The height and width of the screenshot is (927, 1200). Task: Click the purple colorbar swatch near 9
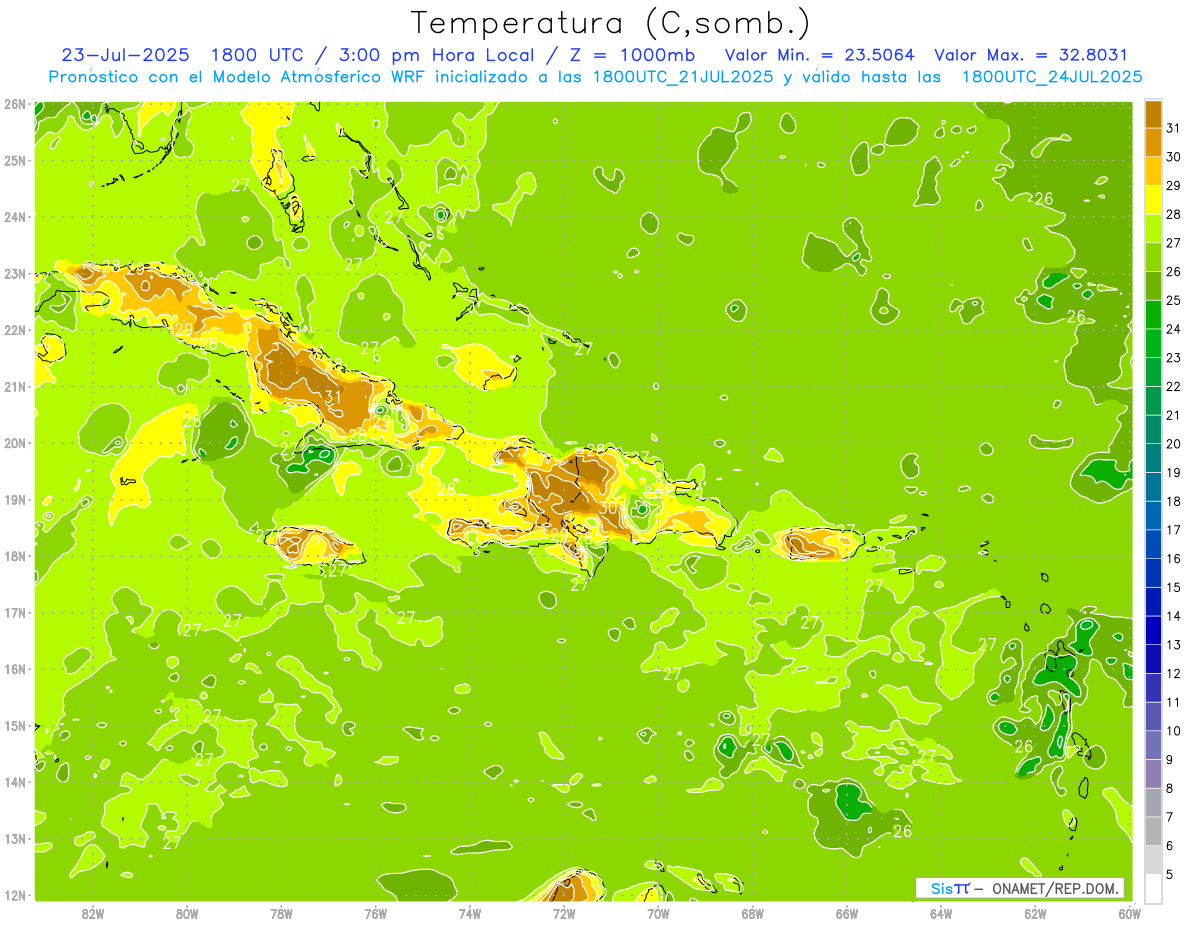click(x=1153, y=773)
